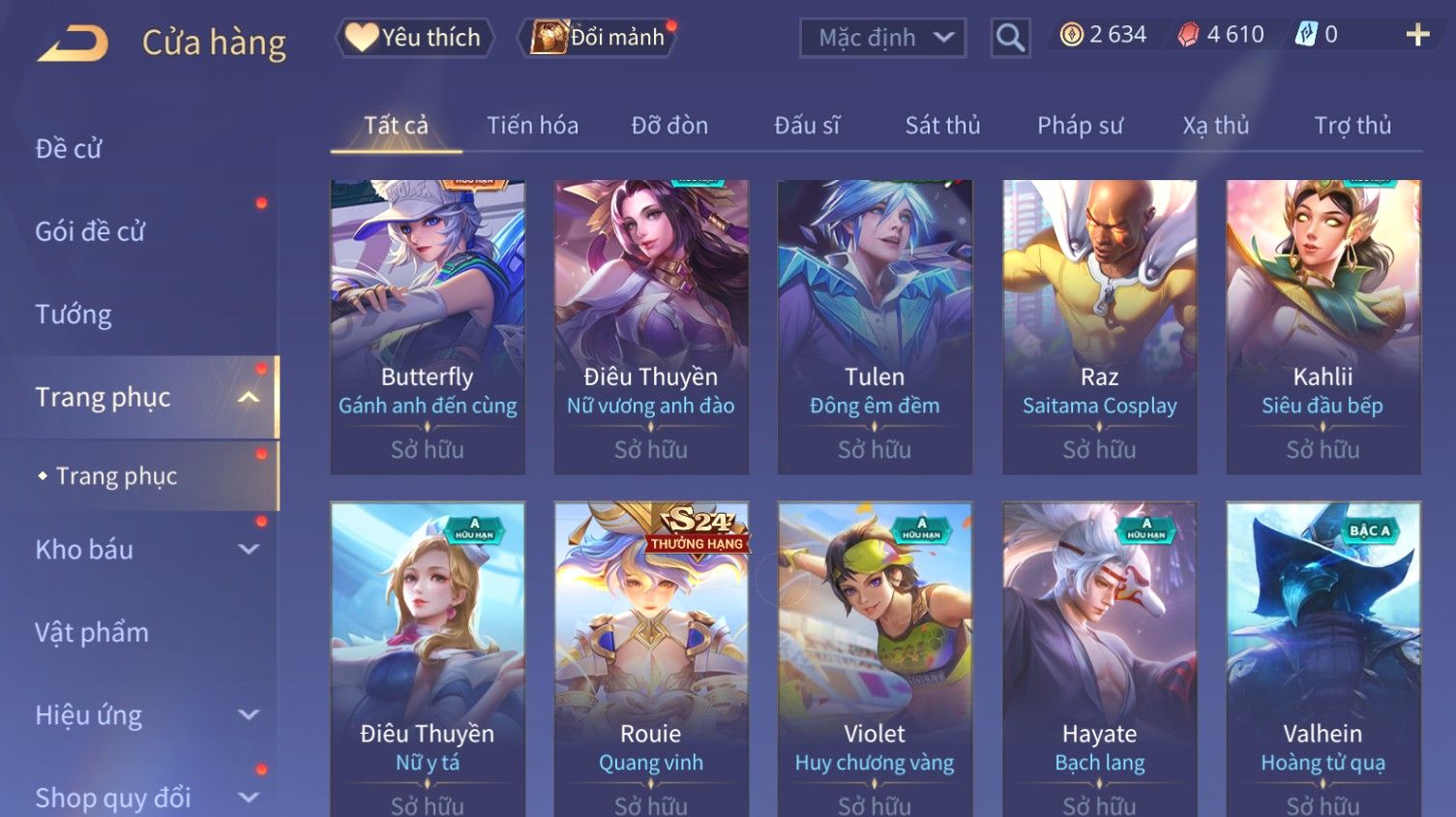1456x817 pixels.
Task: Click the back arrow icon
Action: coord(73,44)
